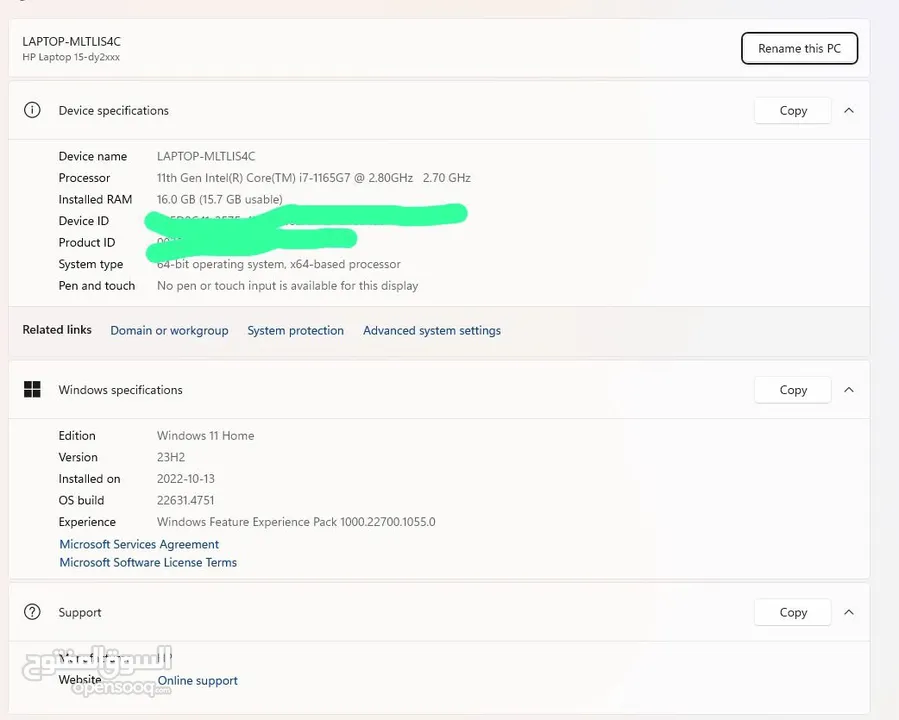Click the Experience label

pos(87,522)
